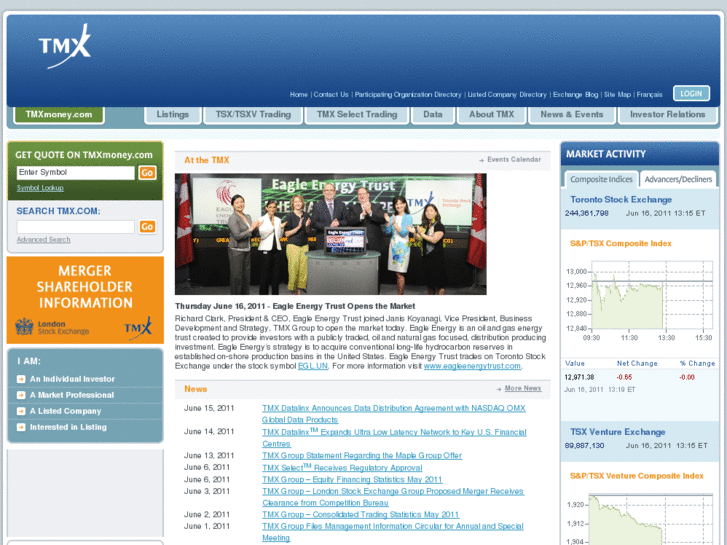Screen dimensions: 727x545
Task: Open the Data menu
Action: [x=433, y=115]
